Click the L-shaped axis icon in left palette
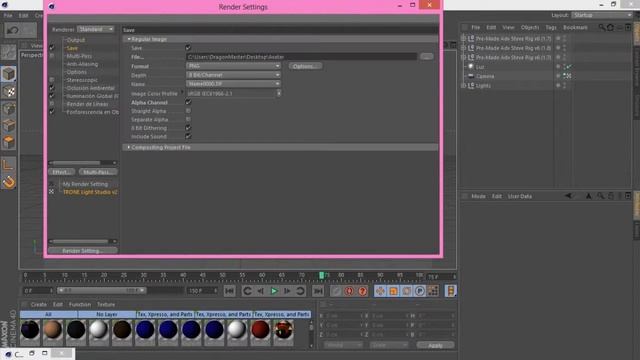Image resolution: width=640 pixels, height=360 pixels. (9, 165)
